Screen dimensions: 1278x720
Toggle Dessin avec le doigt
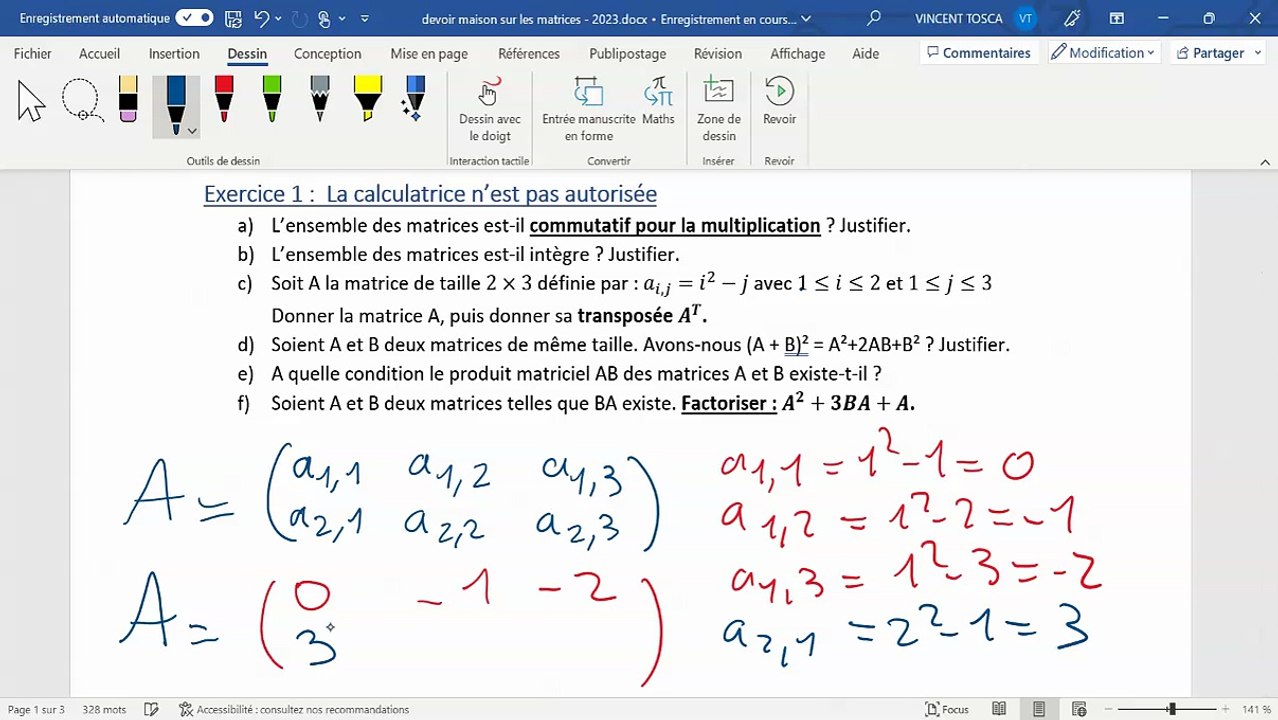pos(490,110)
